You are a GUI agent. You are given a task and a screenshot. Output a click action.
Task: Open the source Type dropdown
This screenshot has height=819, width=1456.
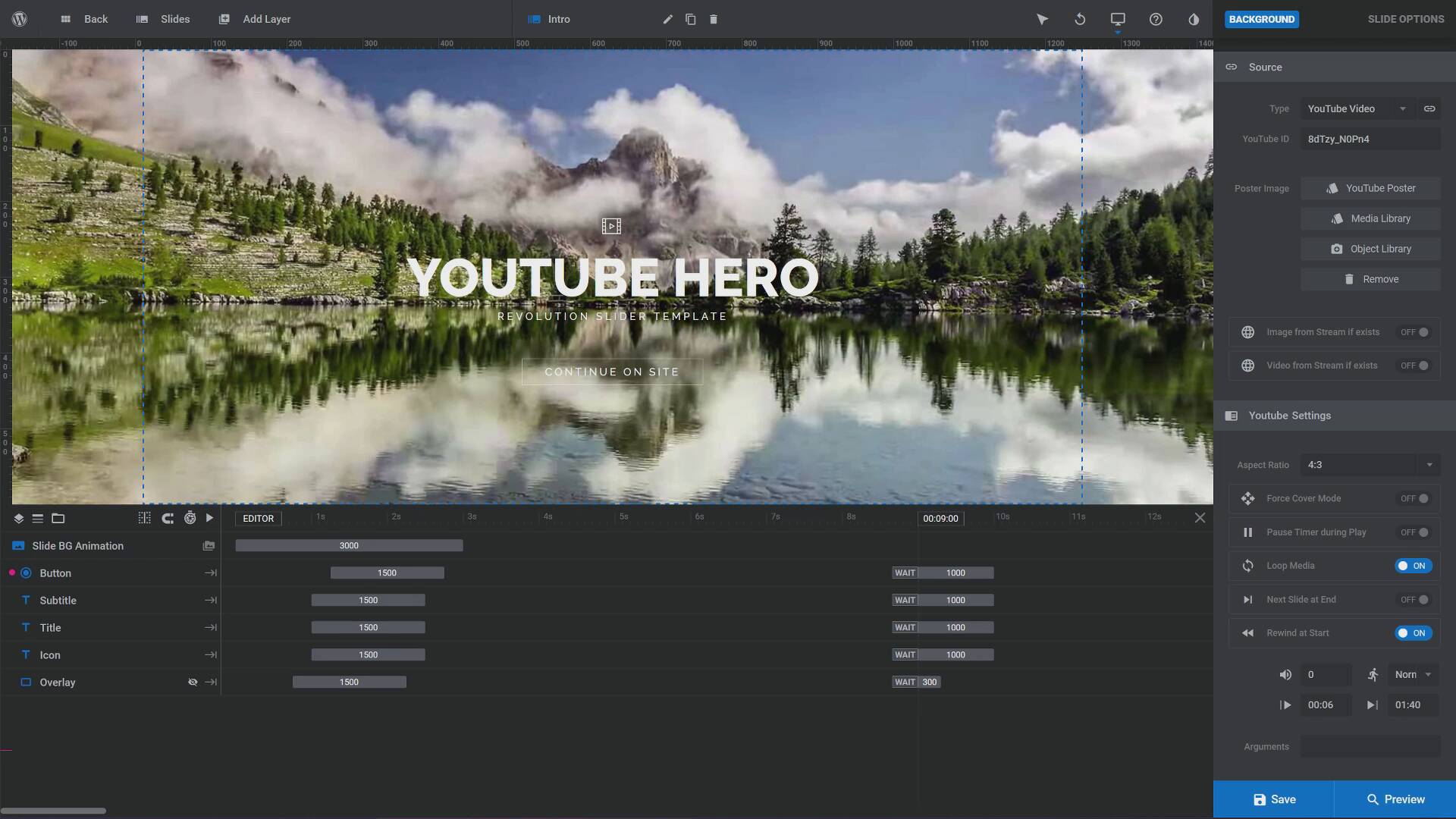pyautogui.click(x=1357, y=108)
